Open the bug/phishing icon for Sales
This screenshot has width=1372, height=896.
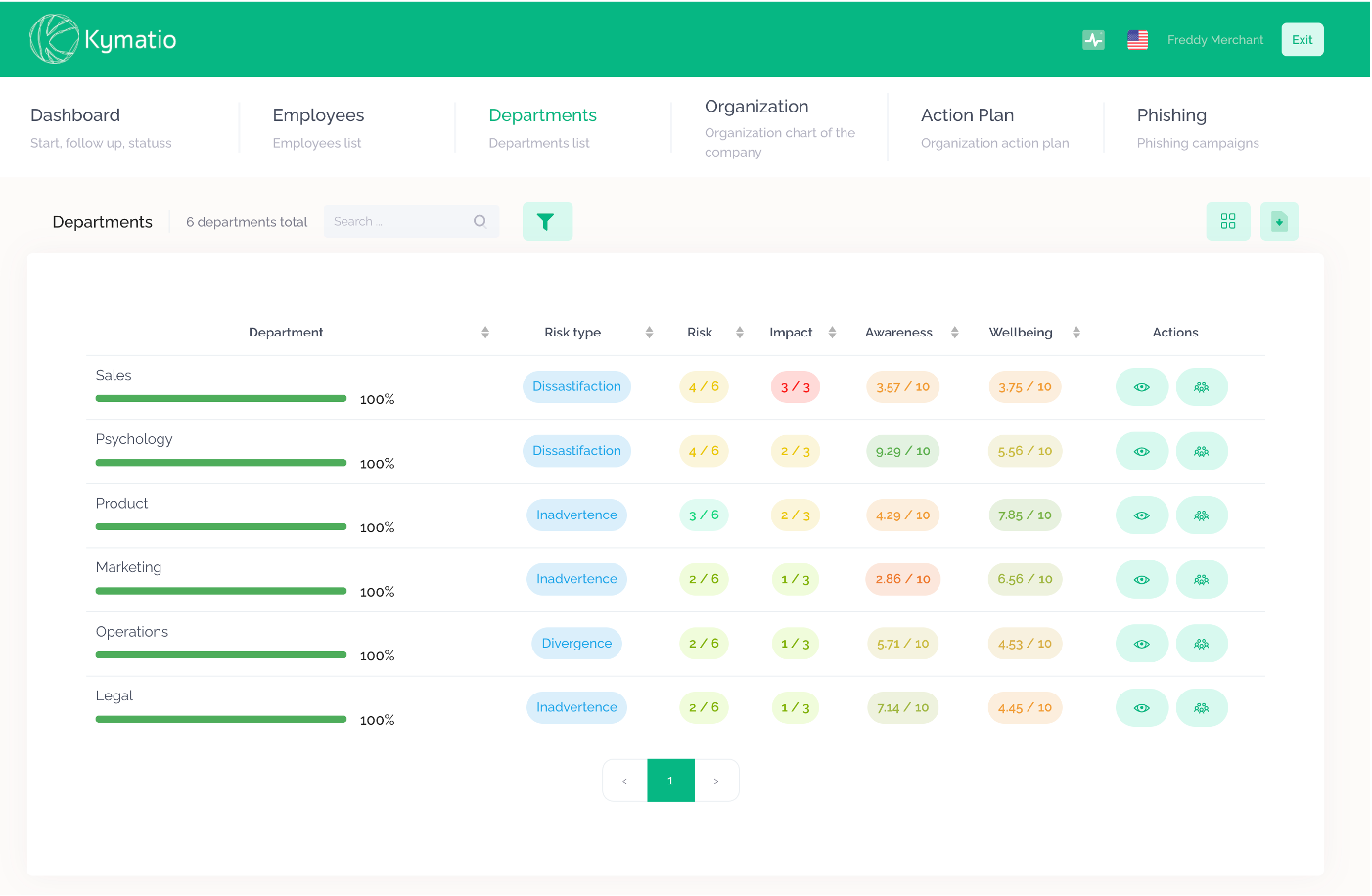click(x=1202, y=386)
